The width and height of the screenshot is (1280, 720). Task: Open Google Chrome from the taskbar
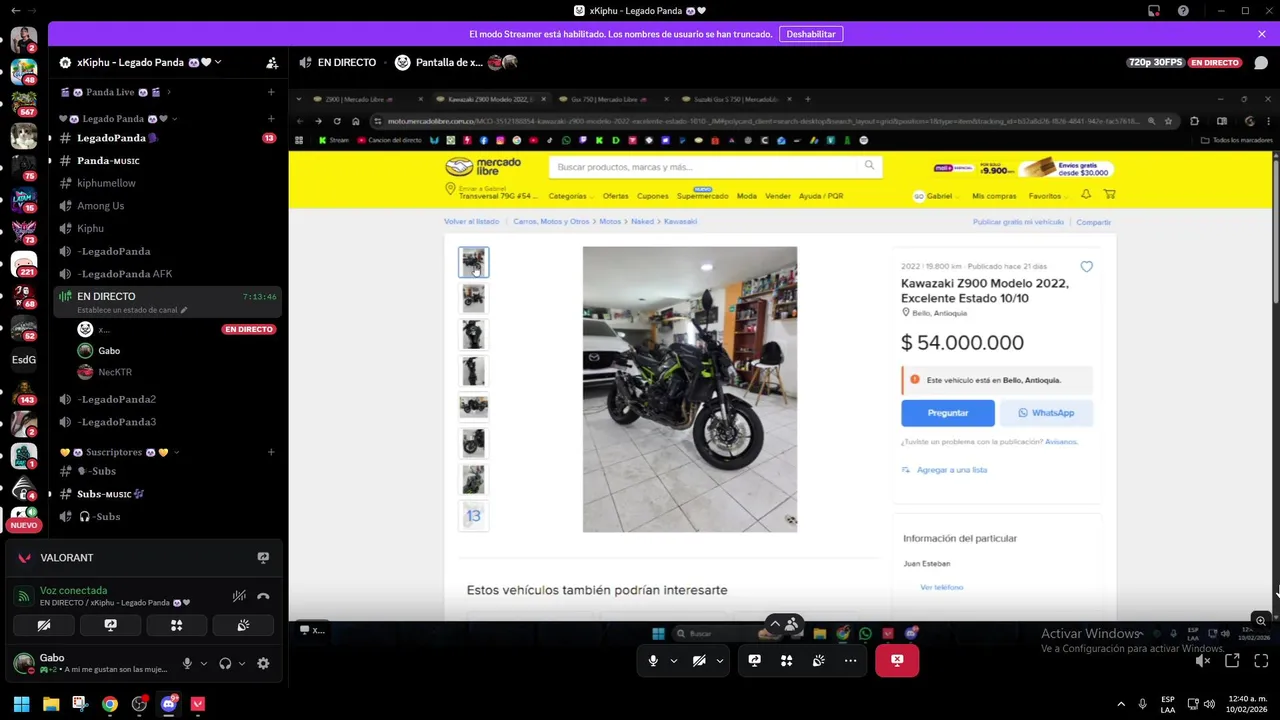(110, 704)
